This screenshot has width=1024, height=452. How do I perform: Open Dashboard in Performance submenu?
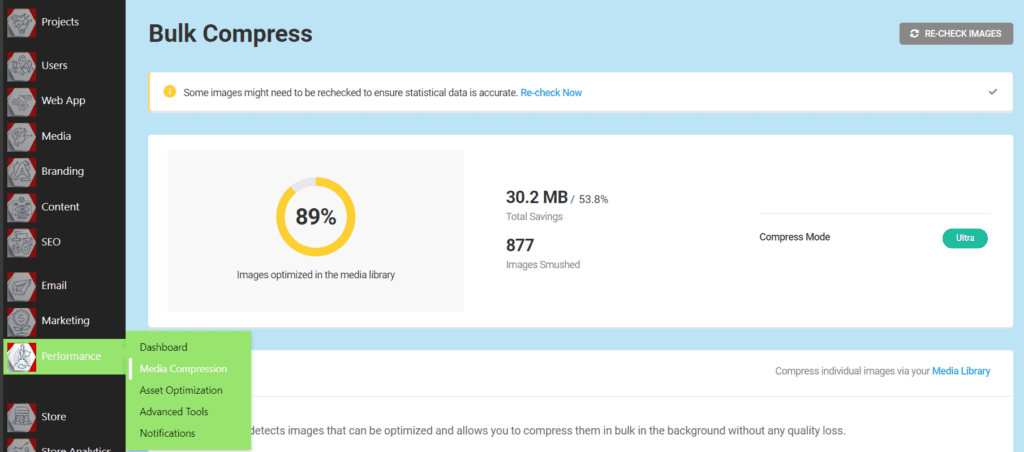click(x=163, y=347)
